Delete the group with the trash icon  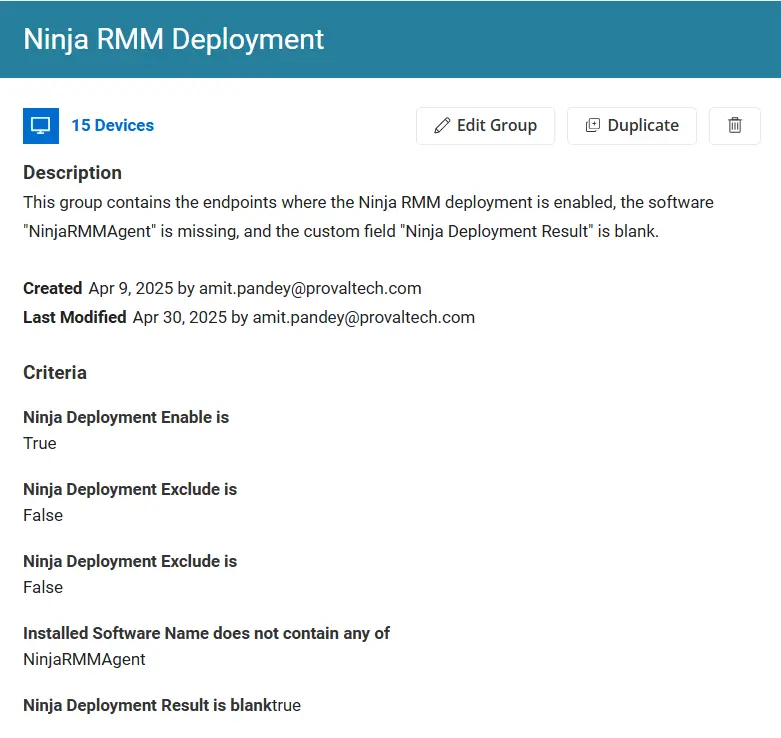click(x=735, y=126)
